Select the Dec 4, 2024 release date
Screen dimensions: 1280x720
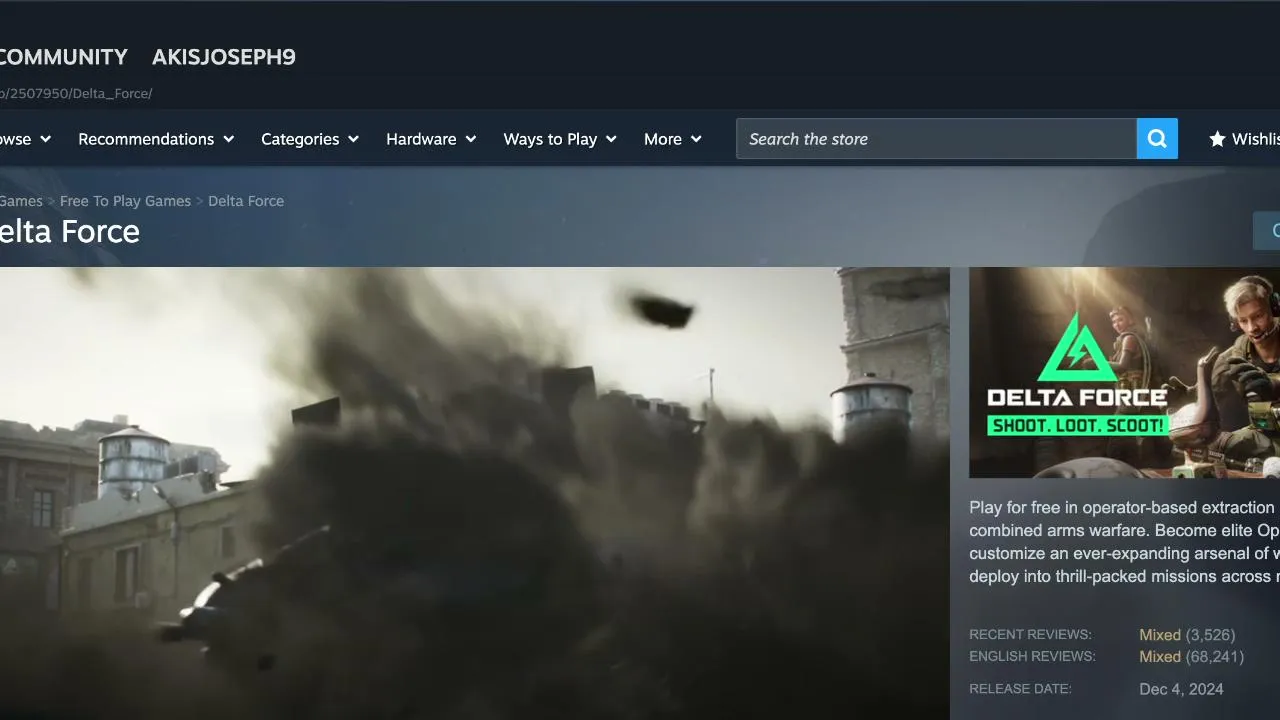point(1181,689)
